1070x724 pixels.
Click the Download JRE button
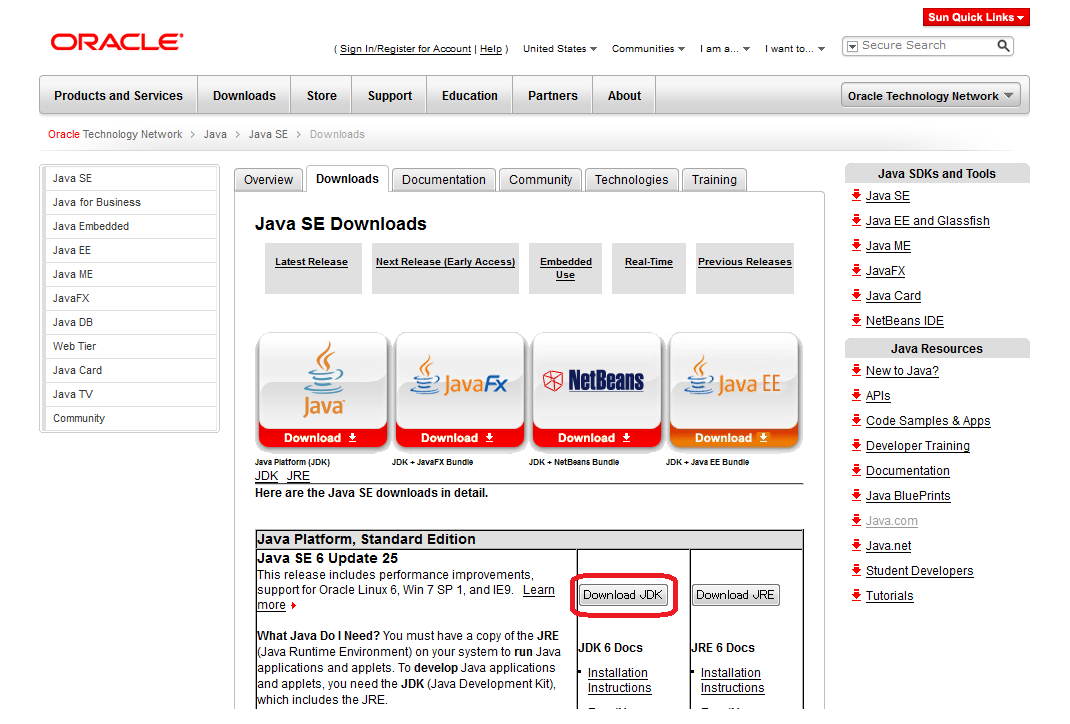coord(736,595)
